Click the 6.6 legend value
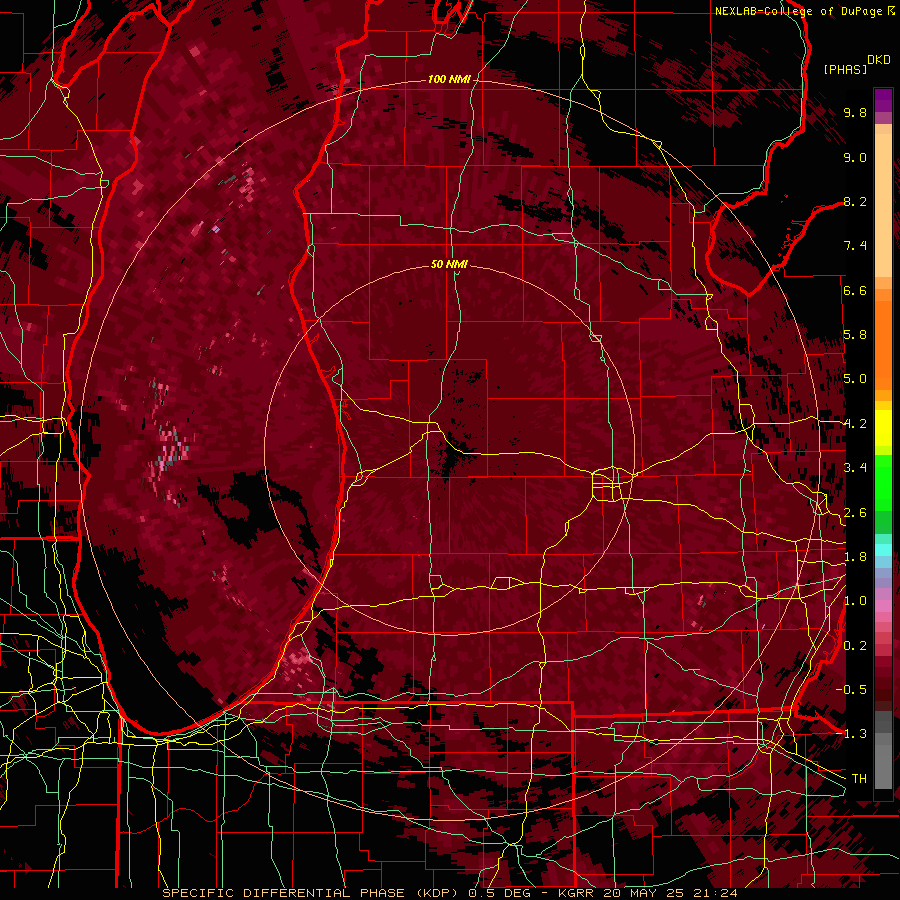Screen dimensions: 900x900 855,290
